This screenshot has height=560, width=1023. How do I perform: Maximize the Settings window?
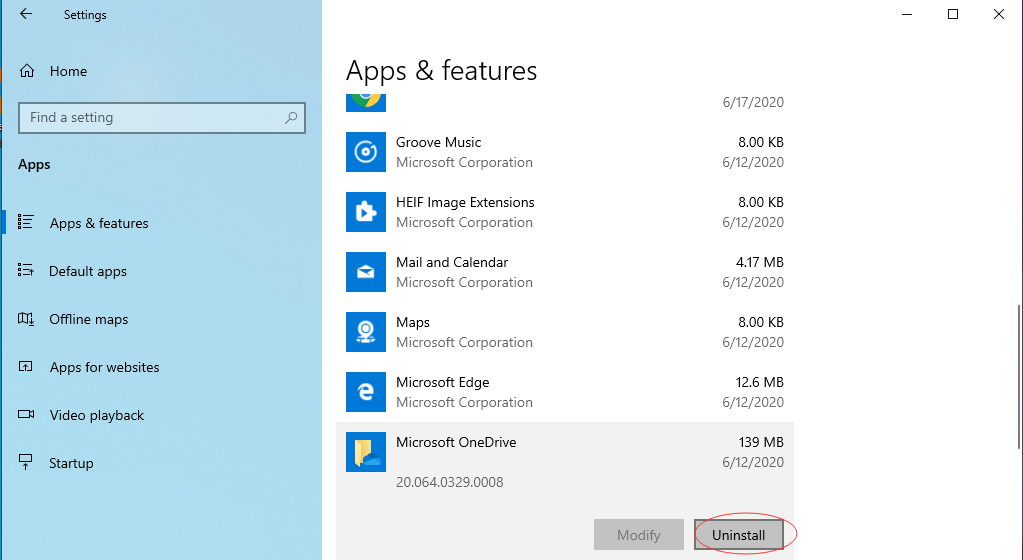953,14
